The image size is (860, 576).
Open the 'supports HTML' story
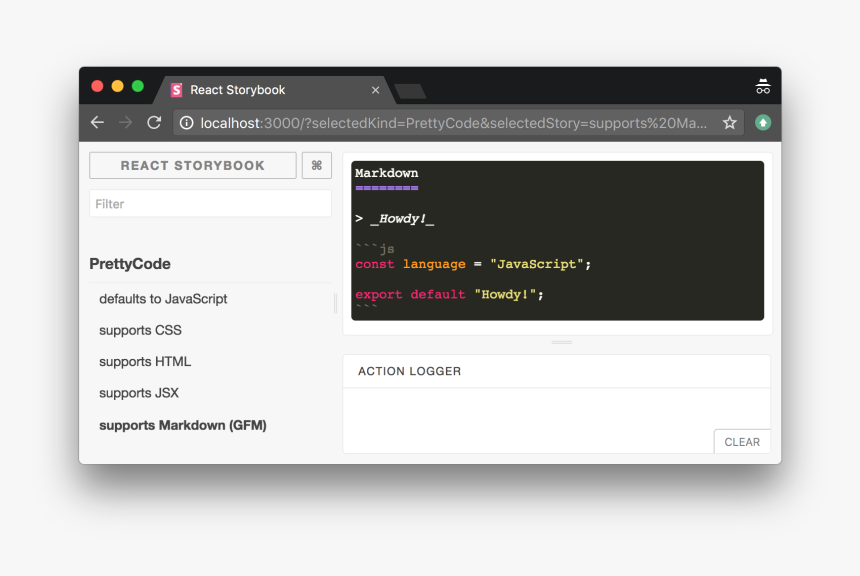(145, 362)
